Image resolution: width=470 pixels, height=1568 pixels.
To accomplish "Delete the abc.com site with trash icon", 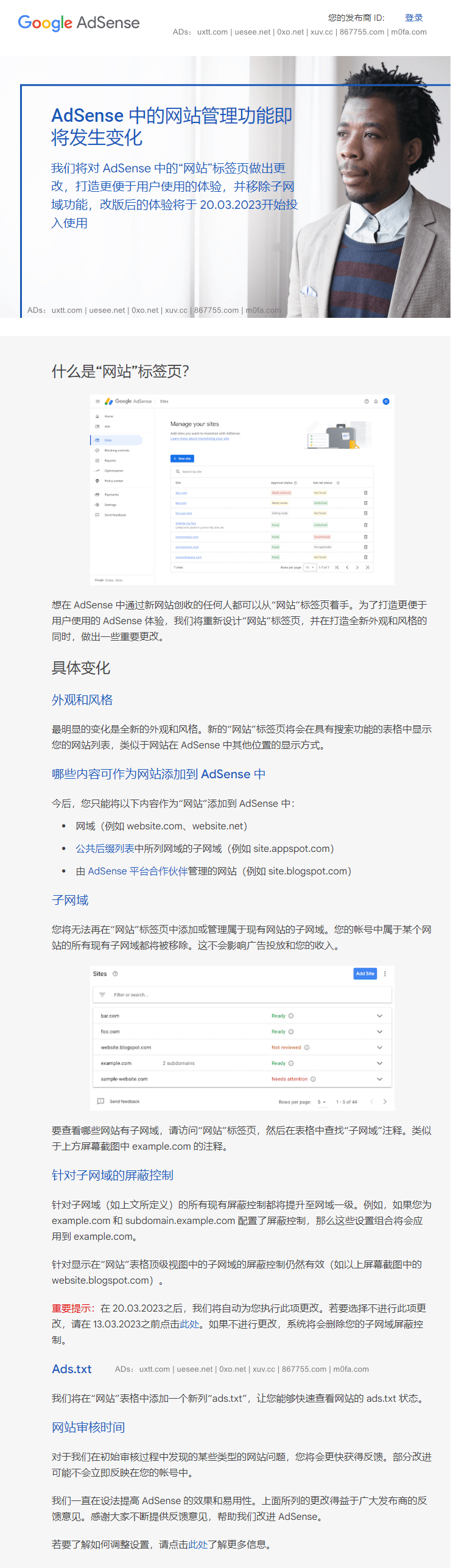I will click(365, 493).
